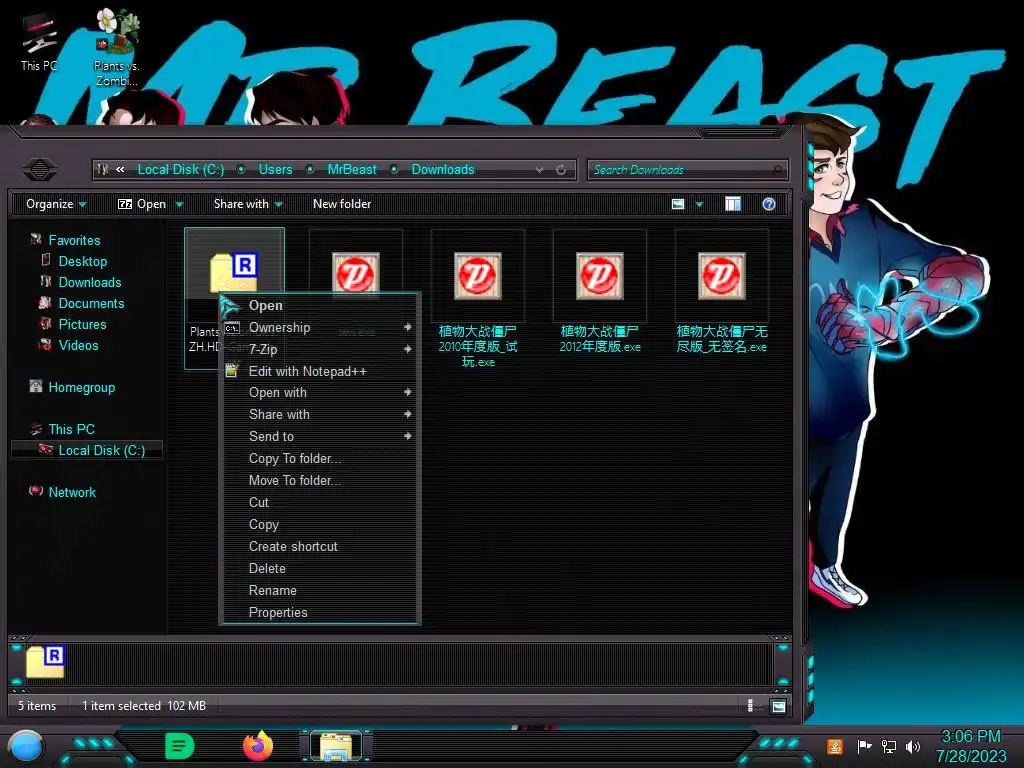Select Copy from the context menu

(320, 524)
